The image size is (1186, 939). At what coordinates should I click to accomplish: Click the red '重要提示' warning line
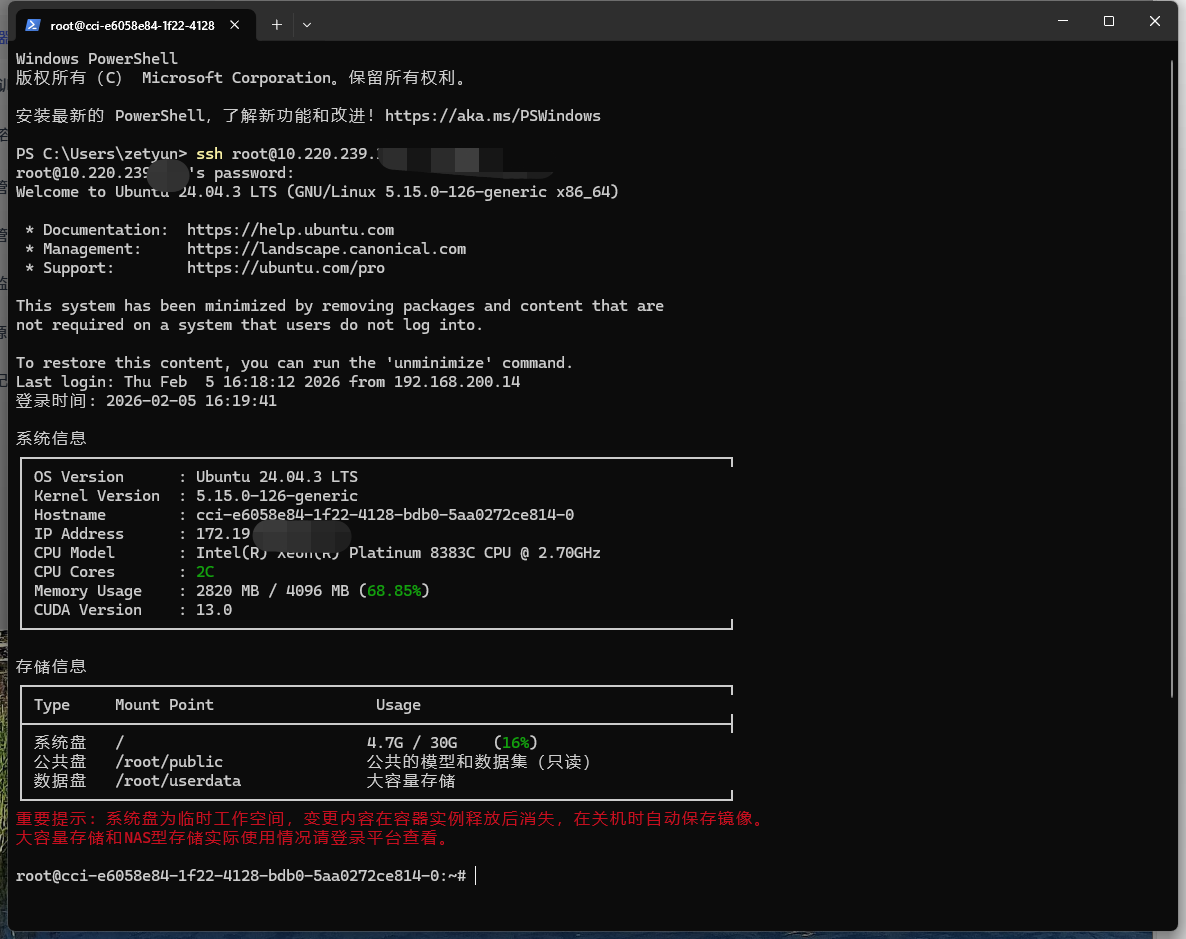click(x=392, y=819)
